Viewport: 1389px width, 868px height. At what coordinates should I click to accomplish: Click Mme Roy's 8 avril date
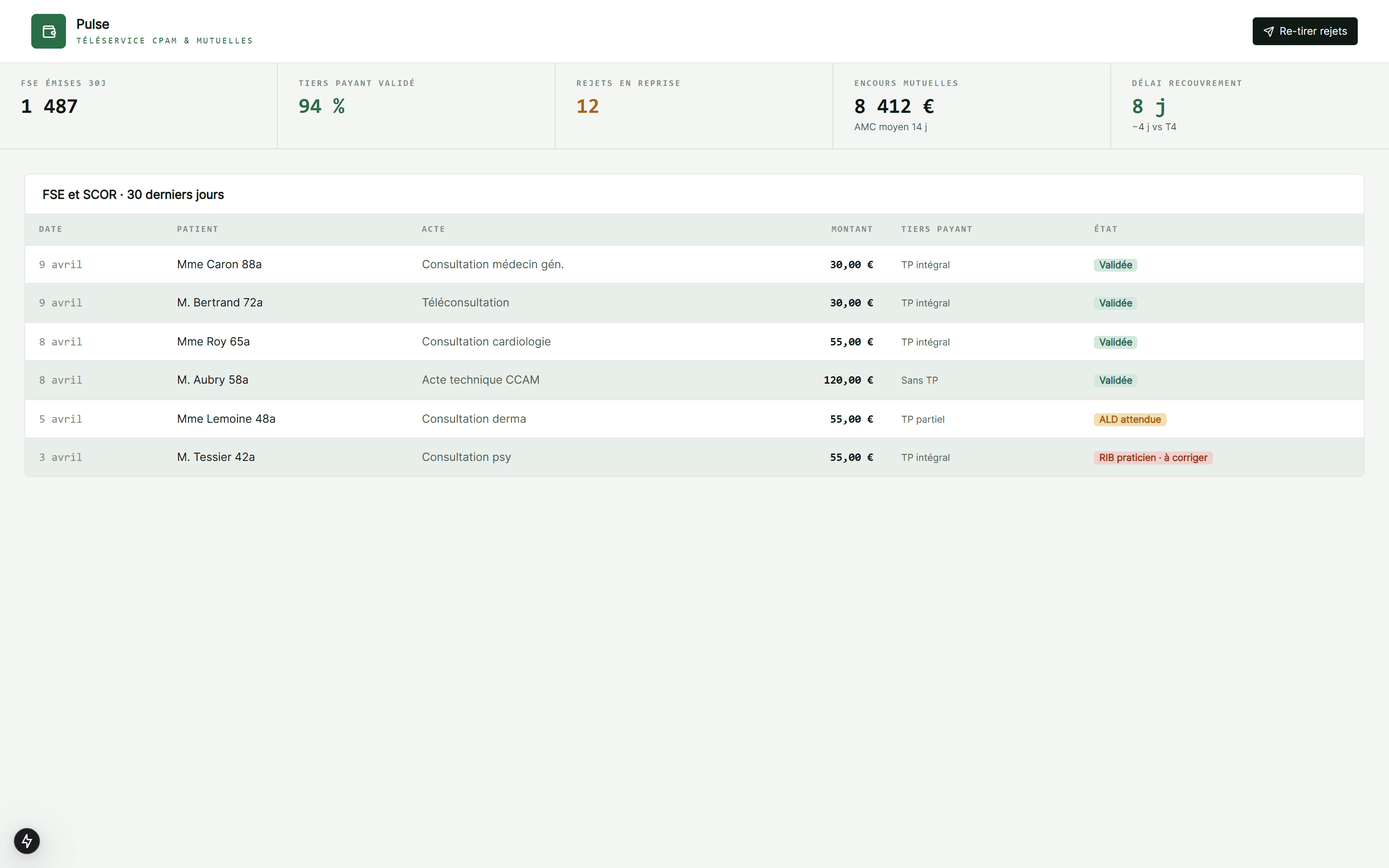[60, 342]
